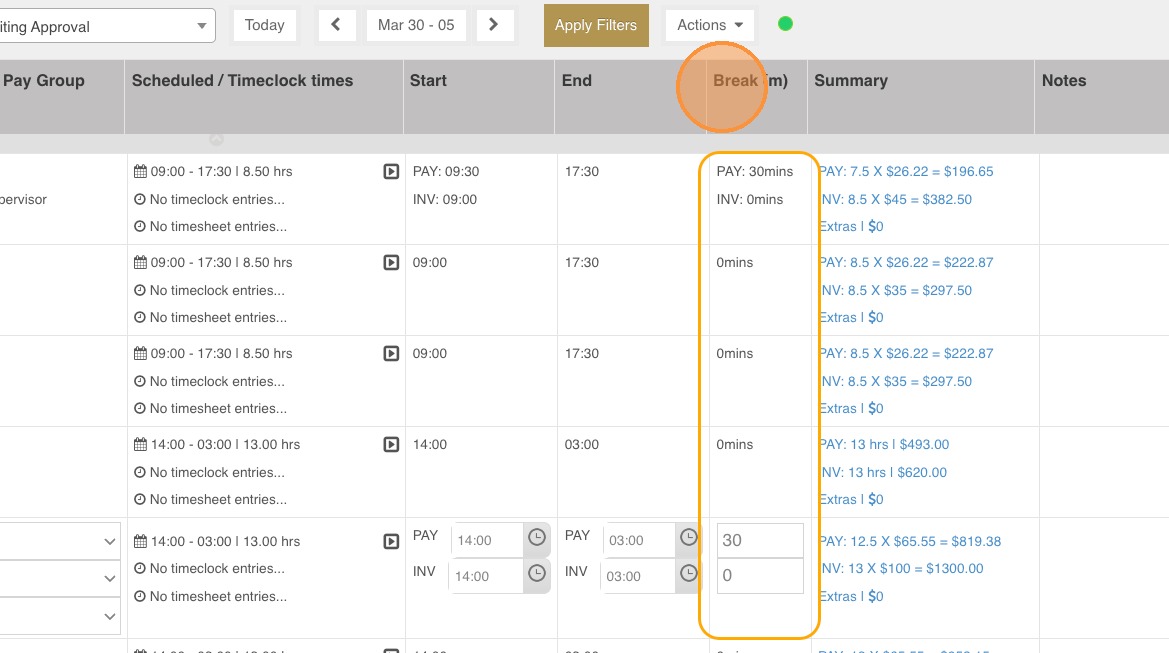Open clock picker for INV start 14:00

point(537,575)
